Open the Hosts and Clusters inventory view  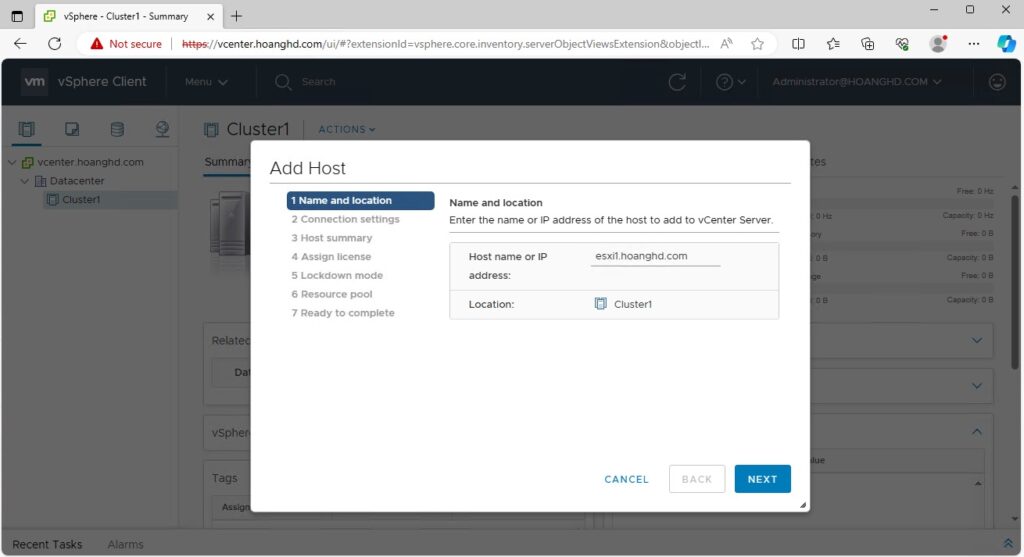27,129
